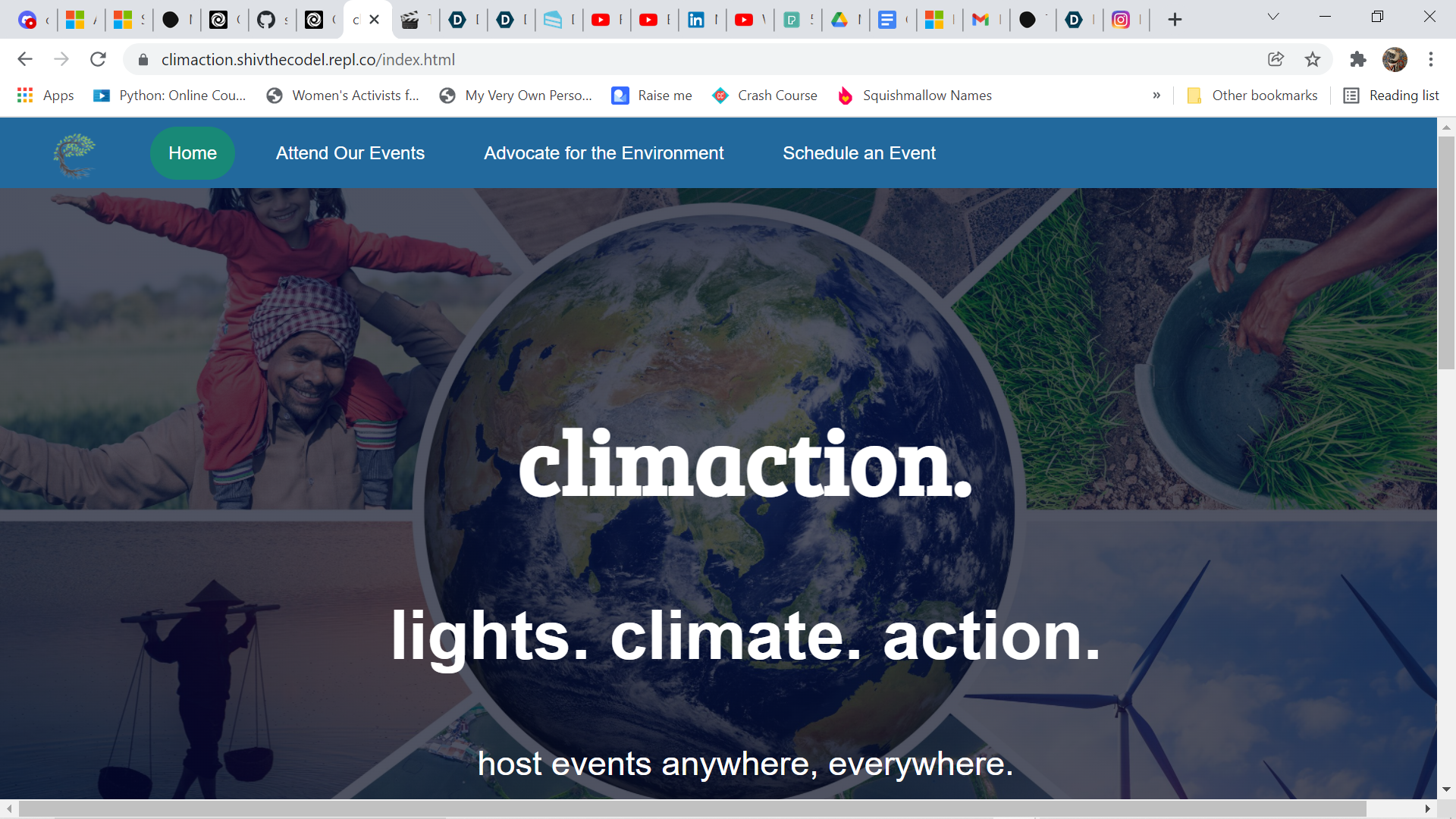This screenshot has height=819, width=1456.
Task: Open the Chrome three-dot menu
Action: [1430, 59]
